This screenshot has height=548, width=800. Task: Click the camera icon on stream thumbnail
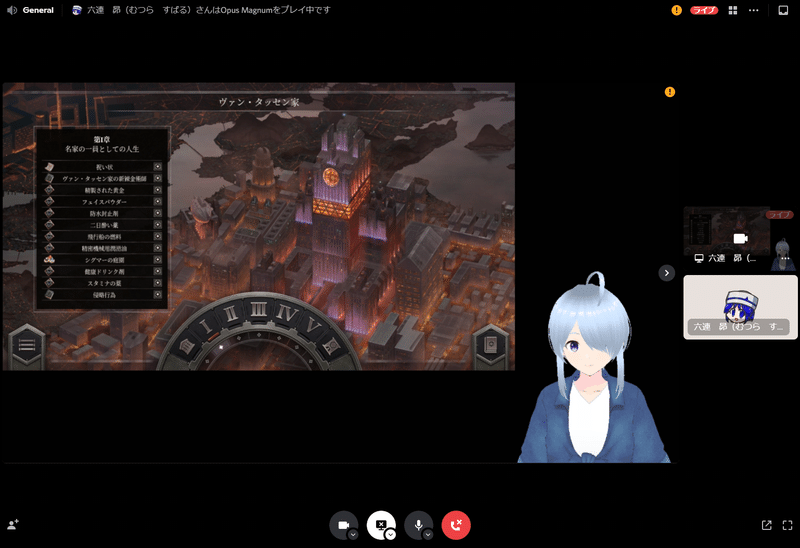[x=740, y=238]
